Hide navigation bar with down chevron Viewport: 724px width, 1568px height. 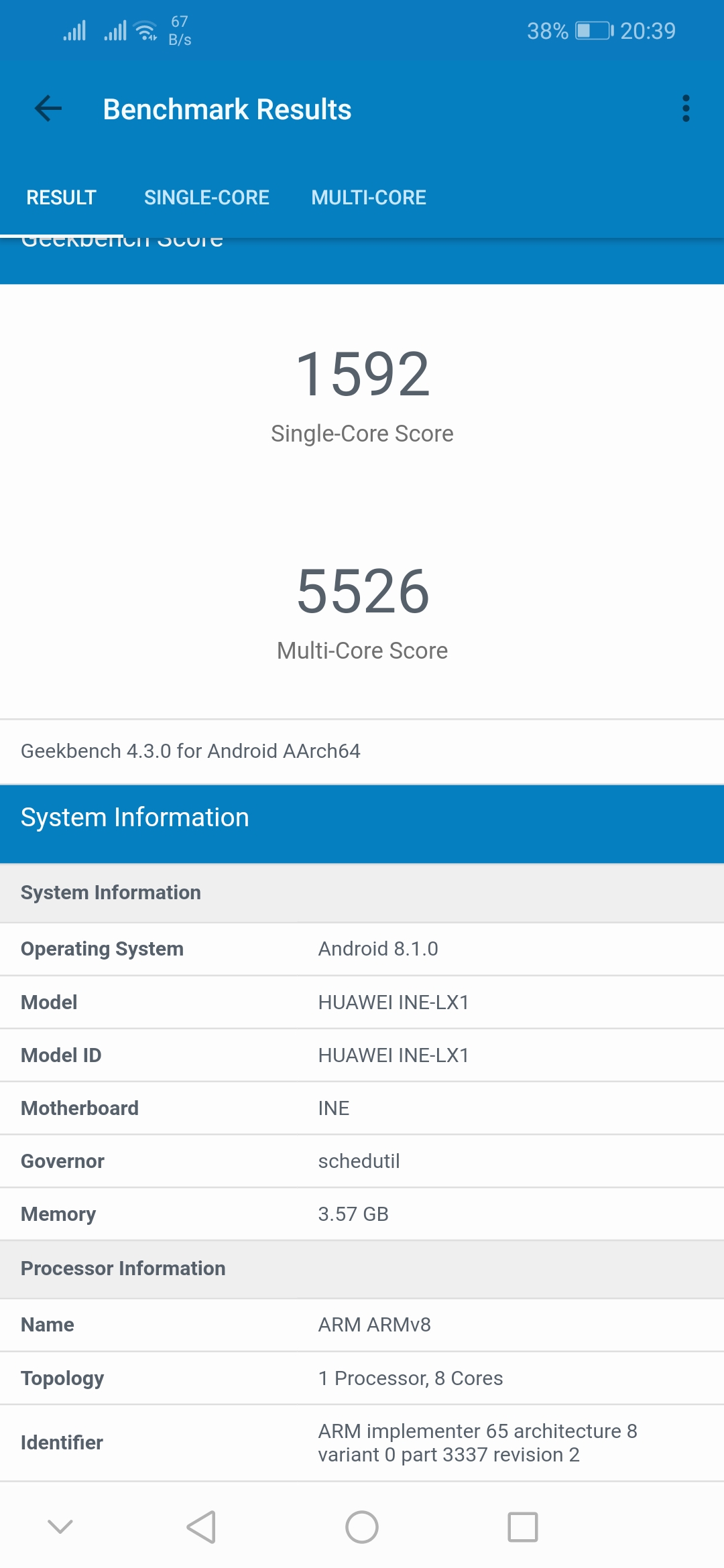[60, 1526]
